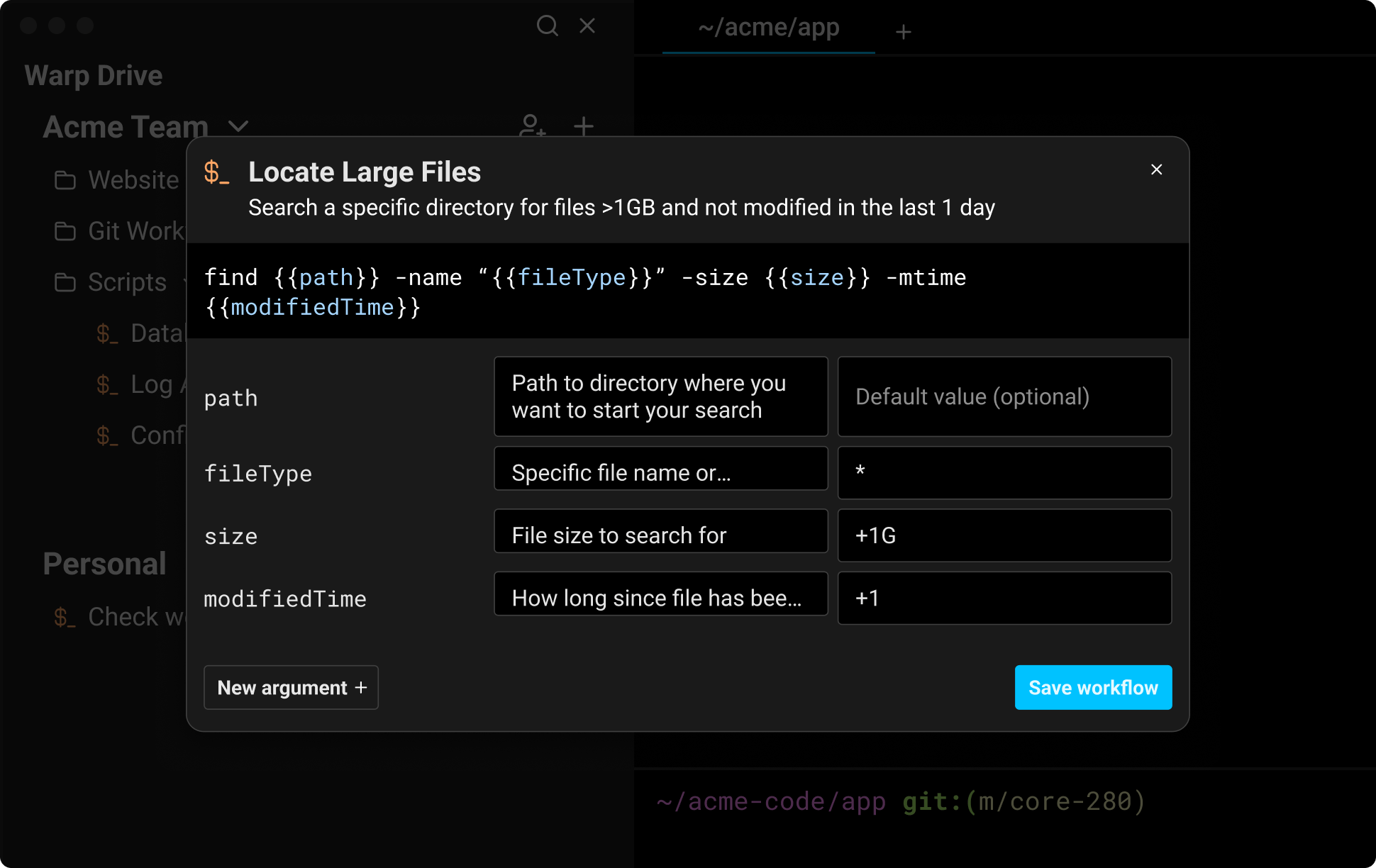Click the invite team member icon
This screenshot has width=1376, height=868.
click(531, 125)
